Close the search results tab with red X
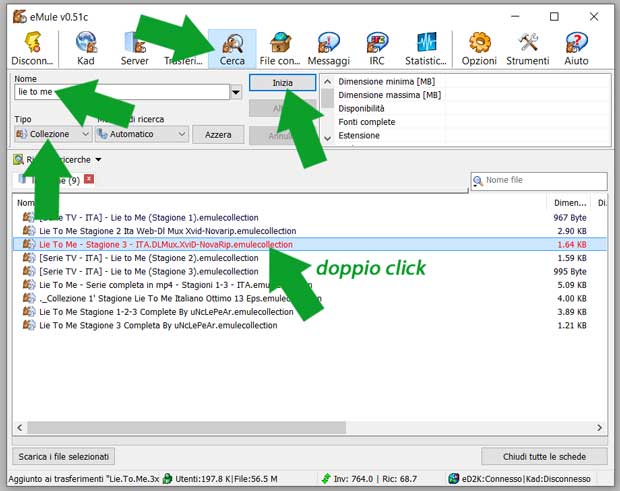620x491 pixels. click(89, 179)
